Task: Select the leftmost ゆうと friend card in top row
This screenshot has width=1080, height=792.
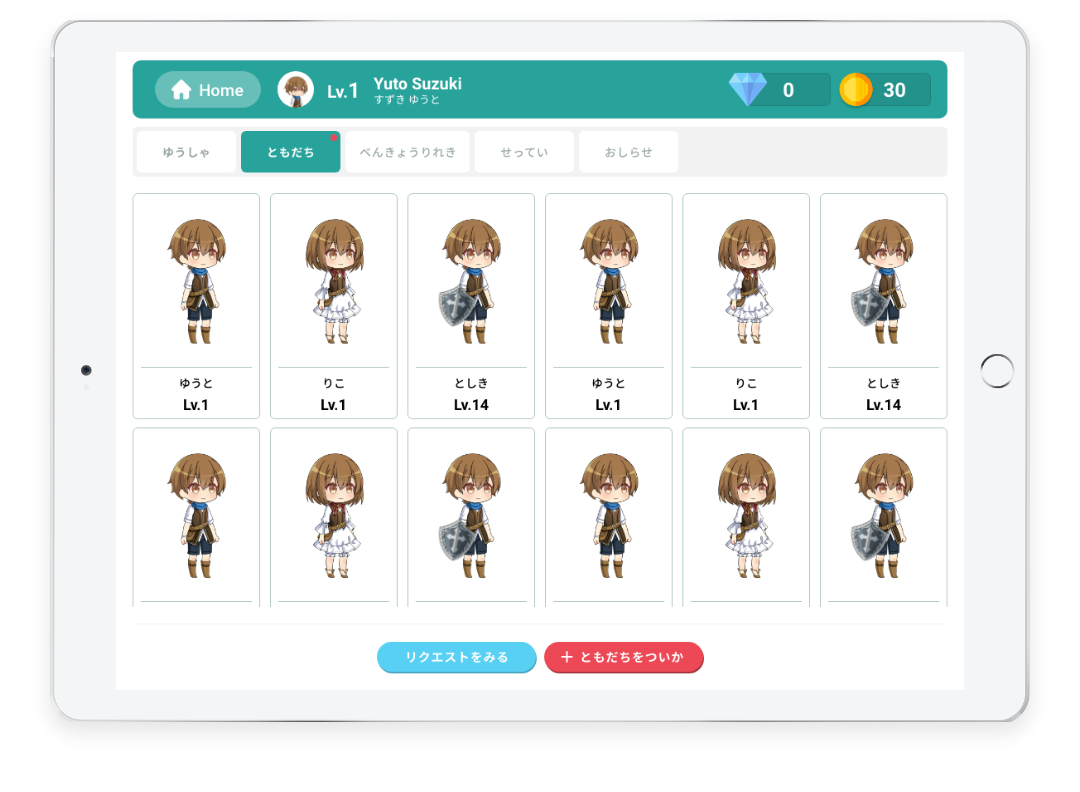Action: 196,306
